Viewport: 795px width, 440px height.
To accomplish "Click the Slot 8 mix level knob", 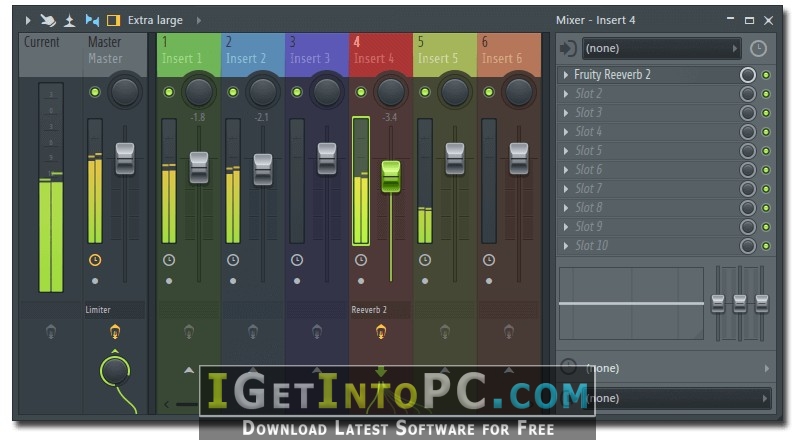I will [747, 208].
